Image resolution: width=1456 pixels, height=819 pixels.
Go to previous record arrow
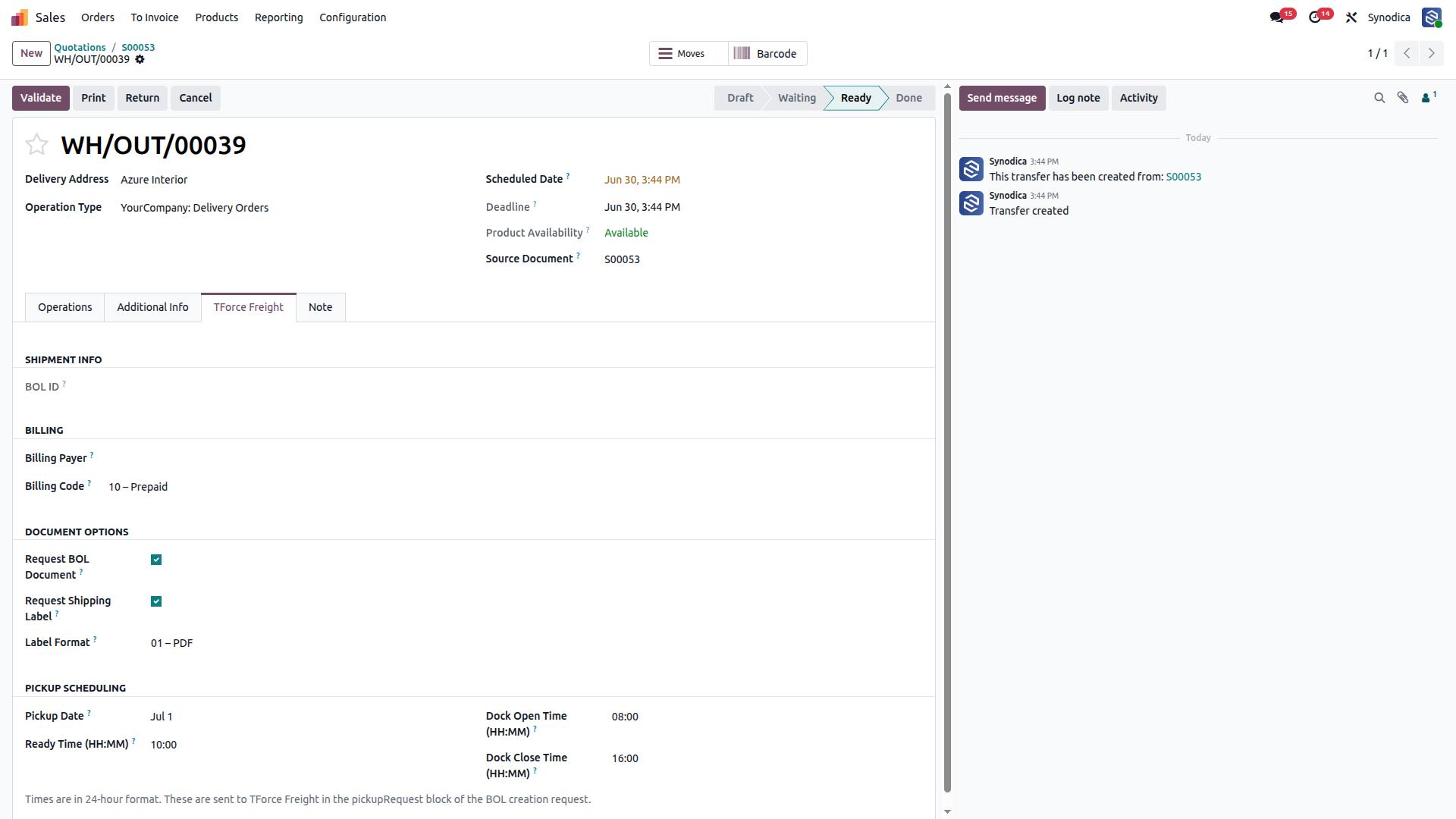pos(1407,53)
